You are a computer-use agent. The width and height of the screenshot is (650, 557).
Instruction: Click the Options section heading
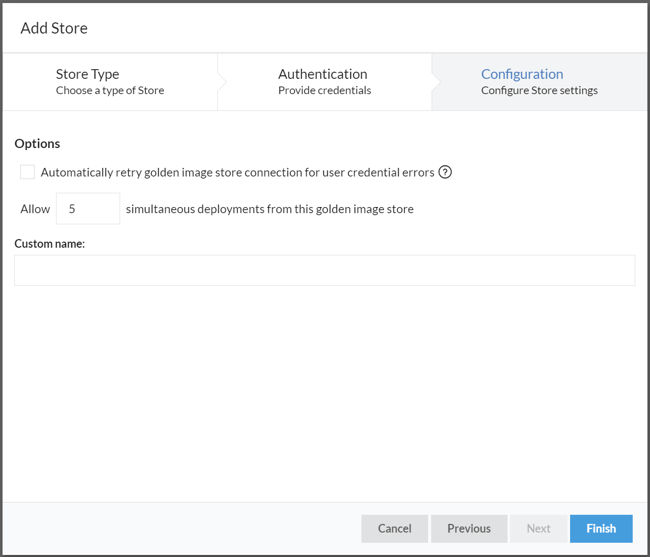37,143
